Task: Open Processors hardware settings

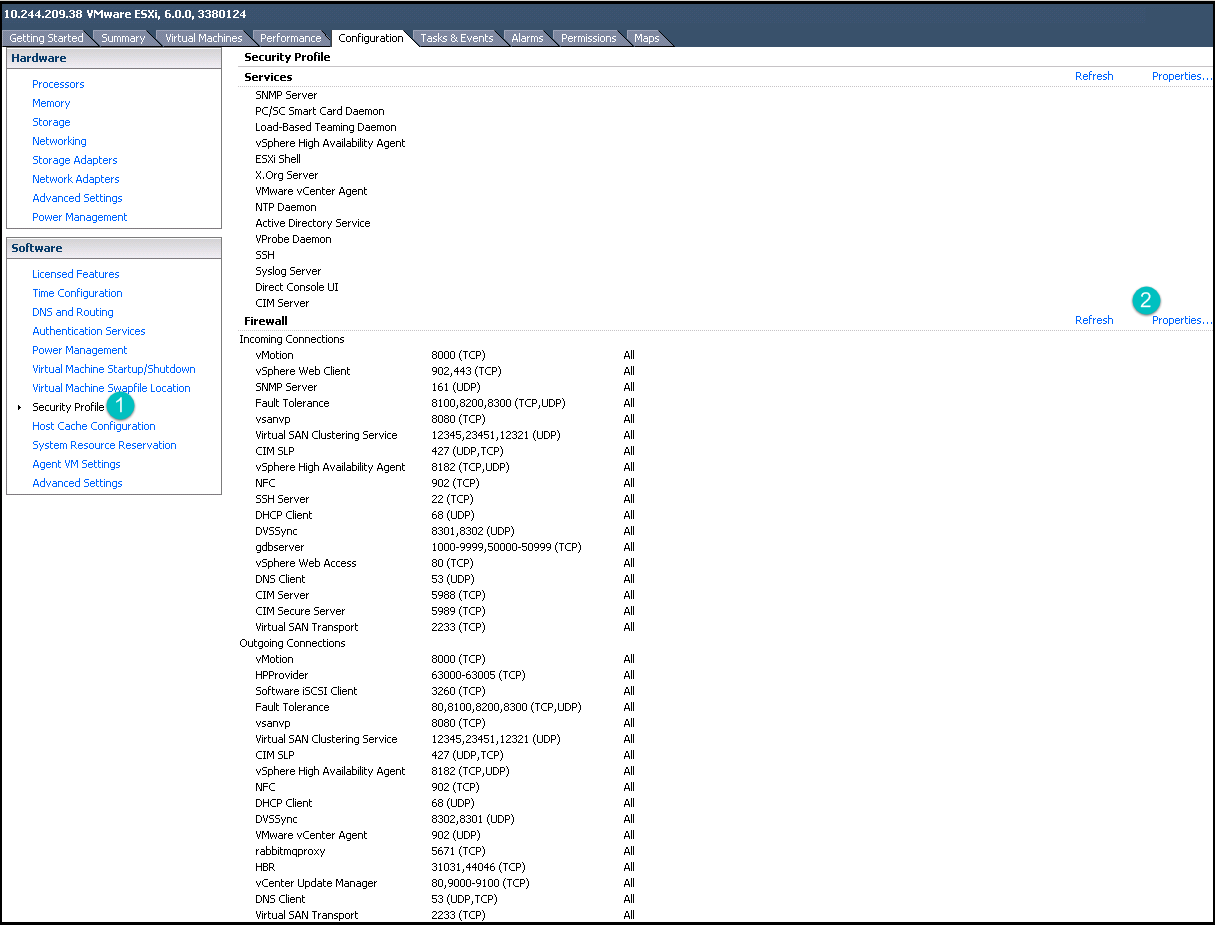Action: point(58,84)
